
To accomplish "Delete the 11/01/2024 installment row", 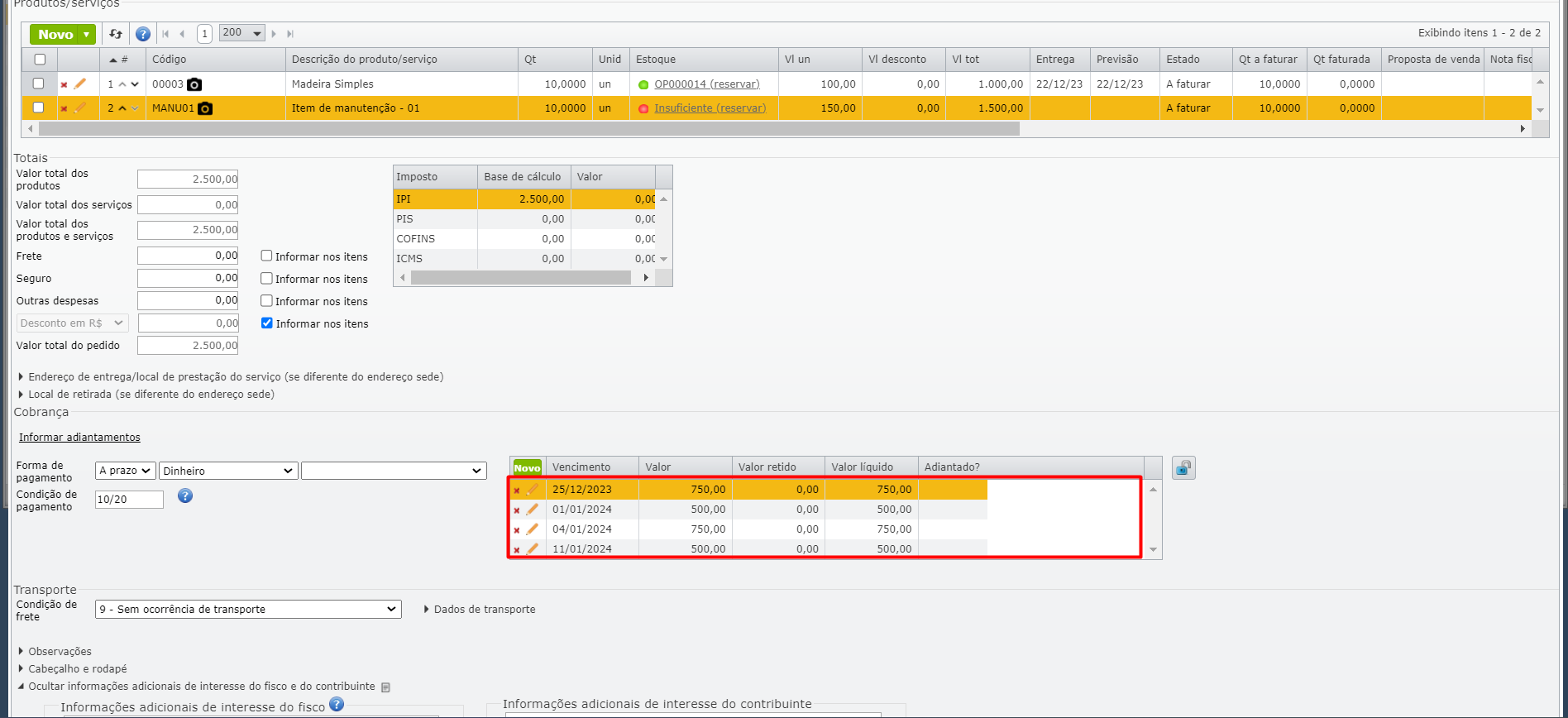I will coord(517,550).
